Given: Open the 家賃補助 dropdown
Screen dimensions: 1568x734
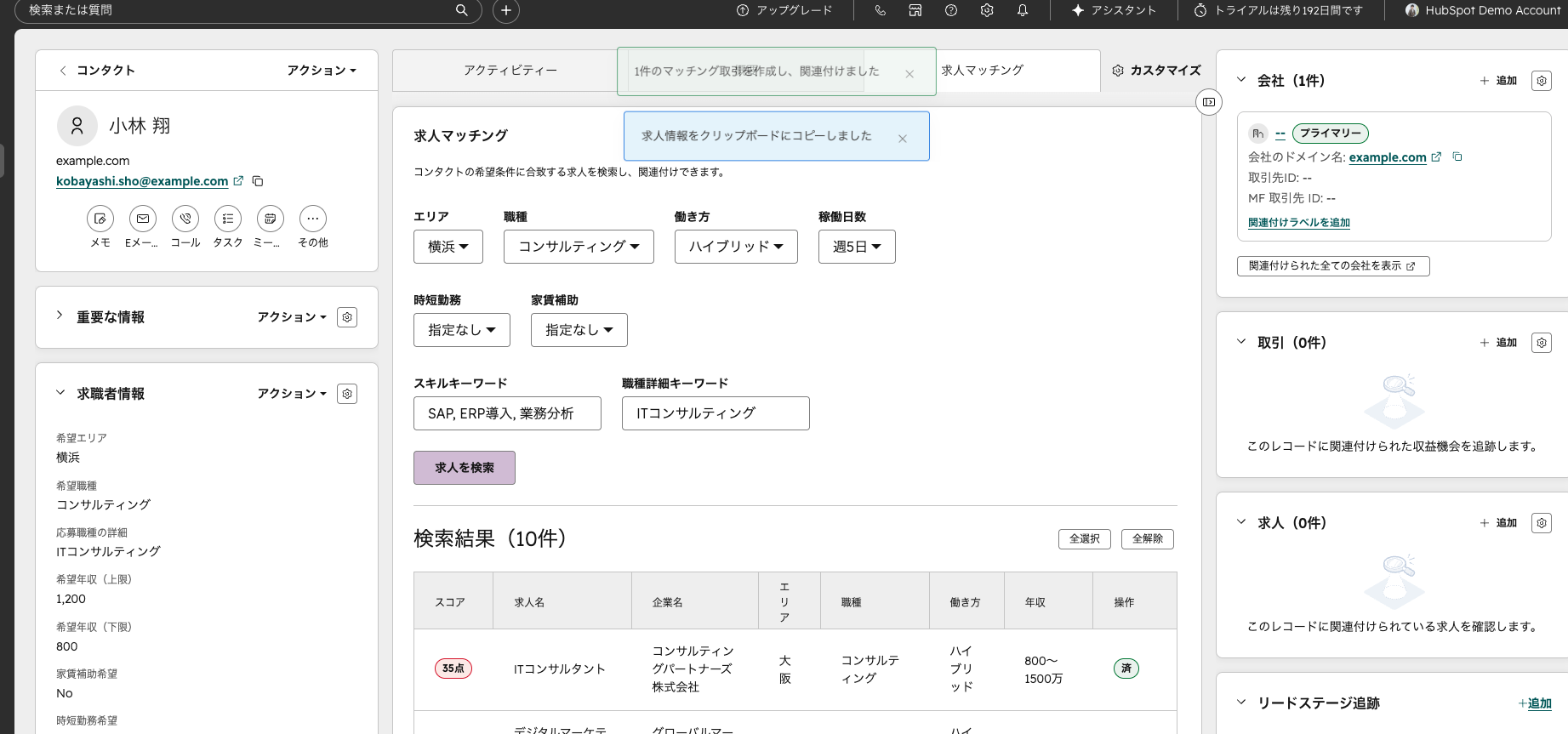Looking at the screenshot, I should (x=579, y=330).
